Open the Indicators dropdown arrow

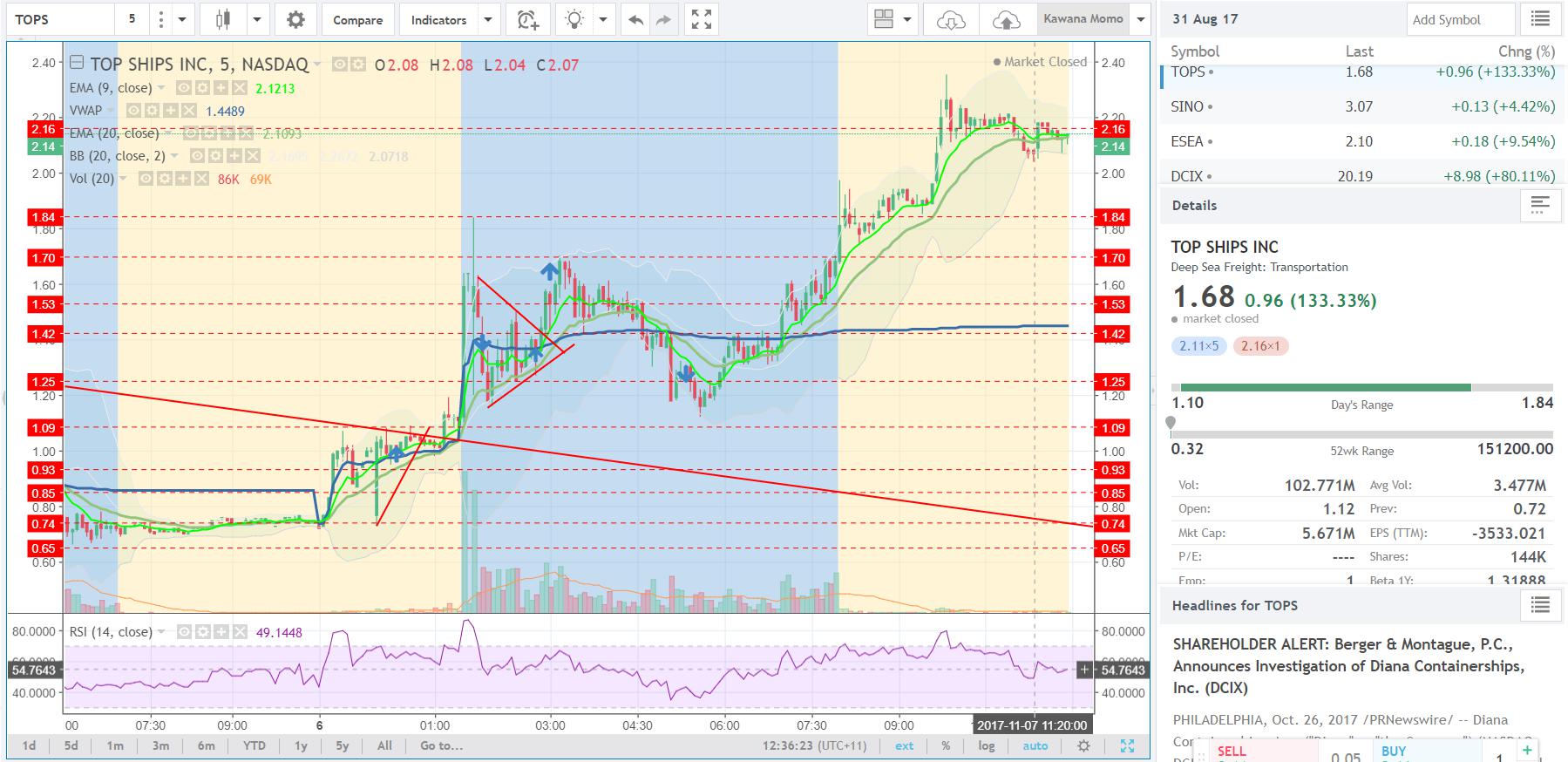(488, 19)
